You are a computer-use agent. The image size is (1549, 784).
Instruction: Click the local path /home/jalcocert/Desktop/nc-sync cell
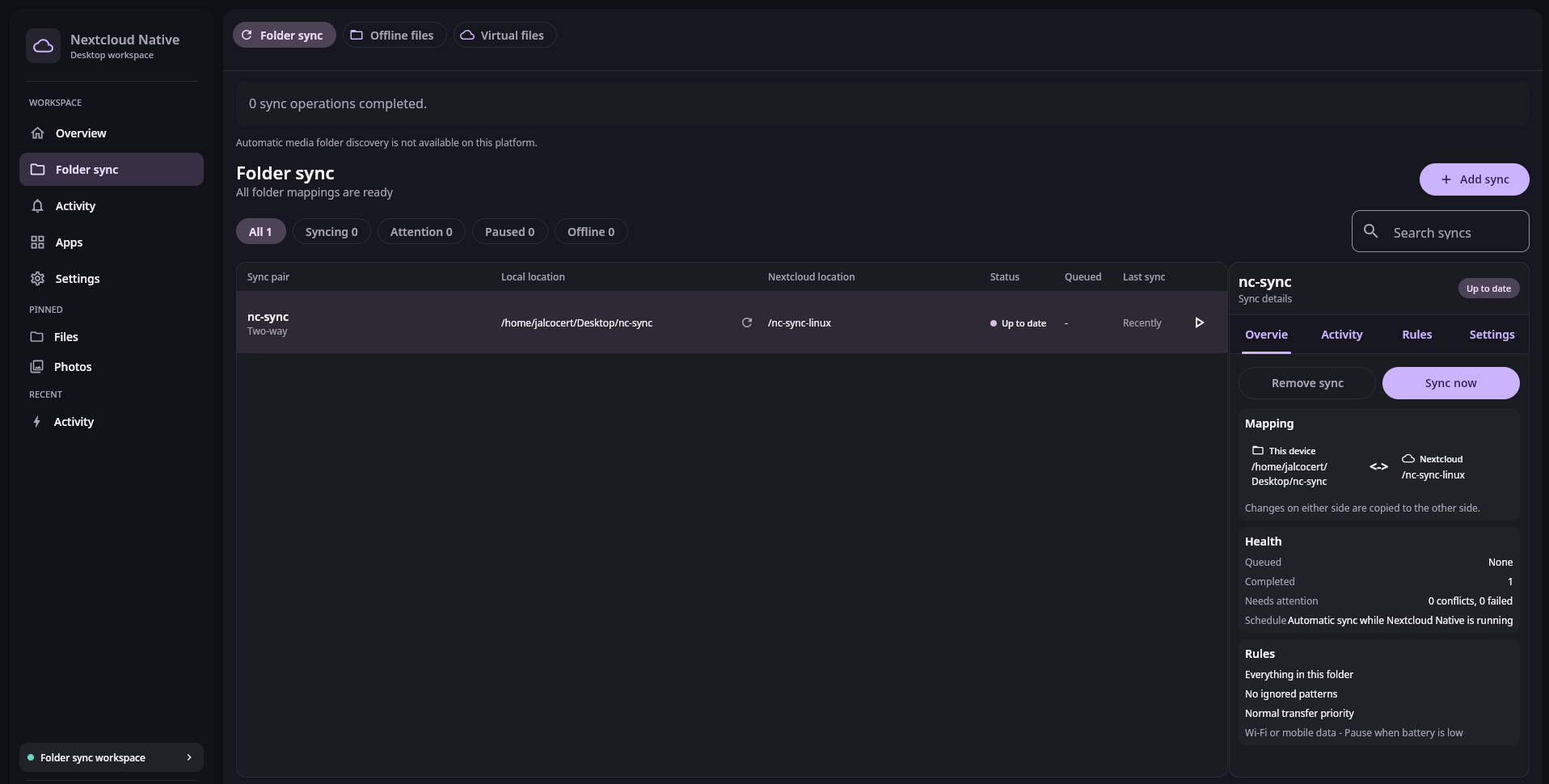[x=576, y=322]
